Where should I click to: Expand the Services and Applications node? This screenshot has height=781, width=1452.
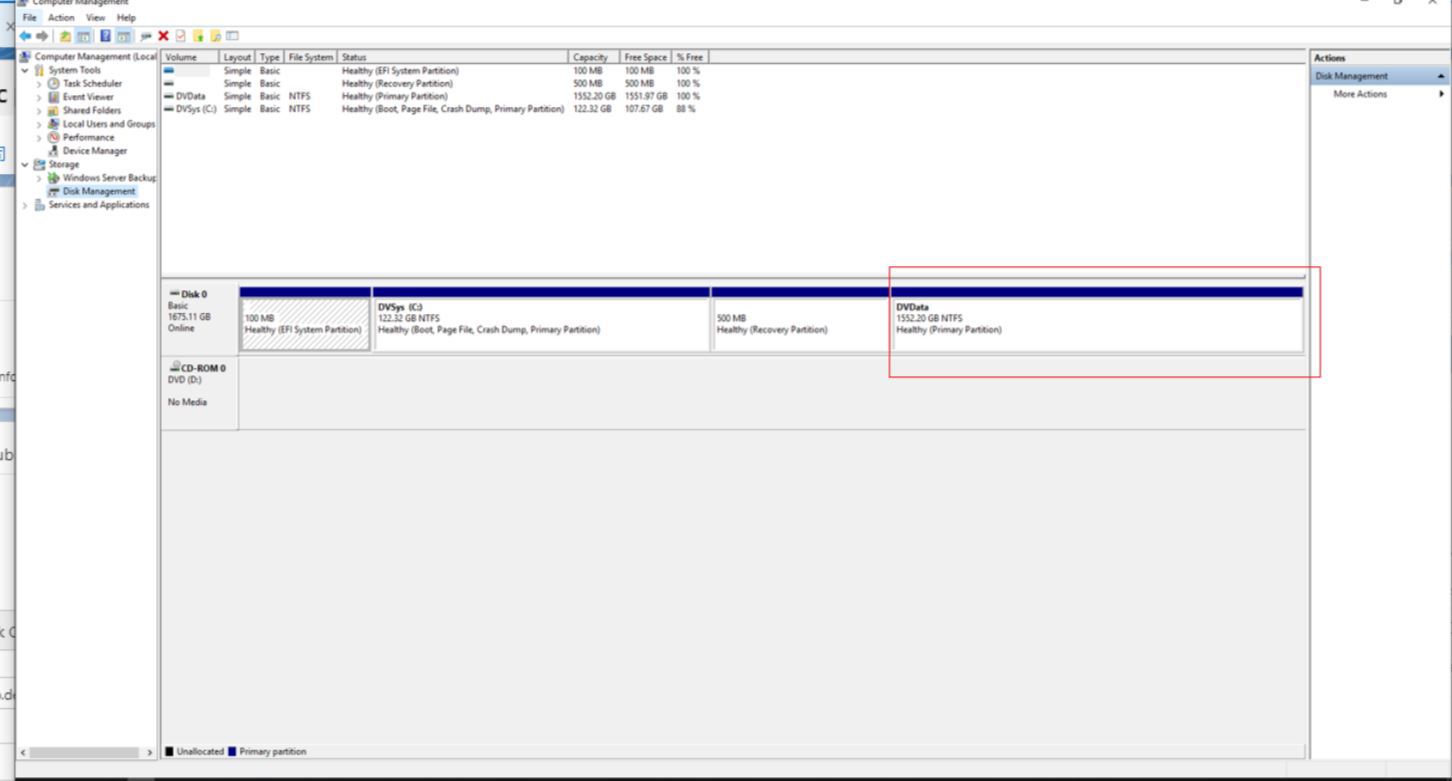(26, 205)
